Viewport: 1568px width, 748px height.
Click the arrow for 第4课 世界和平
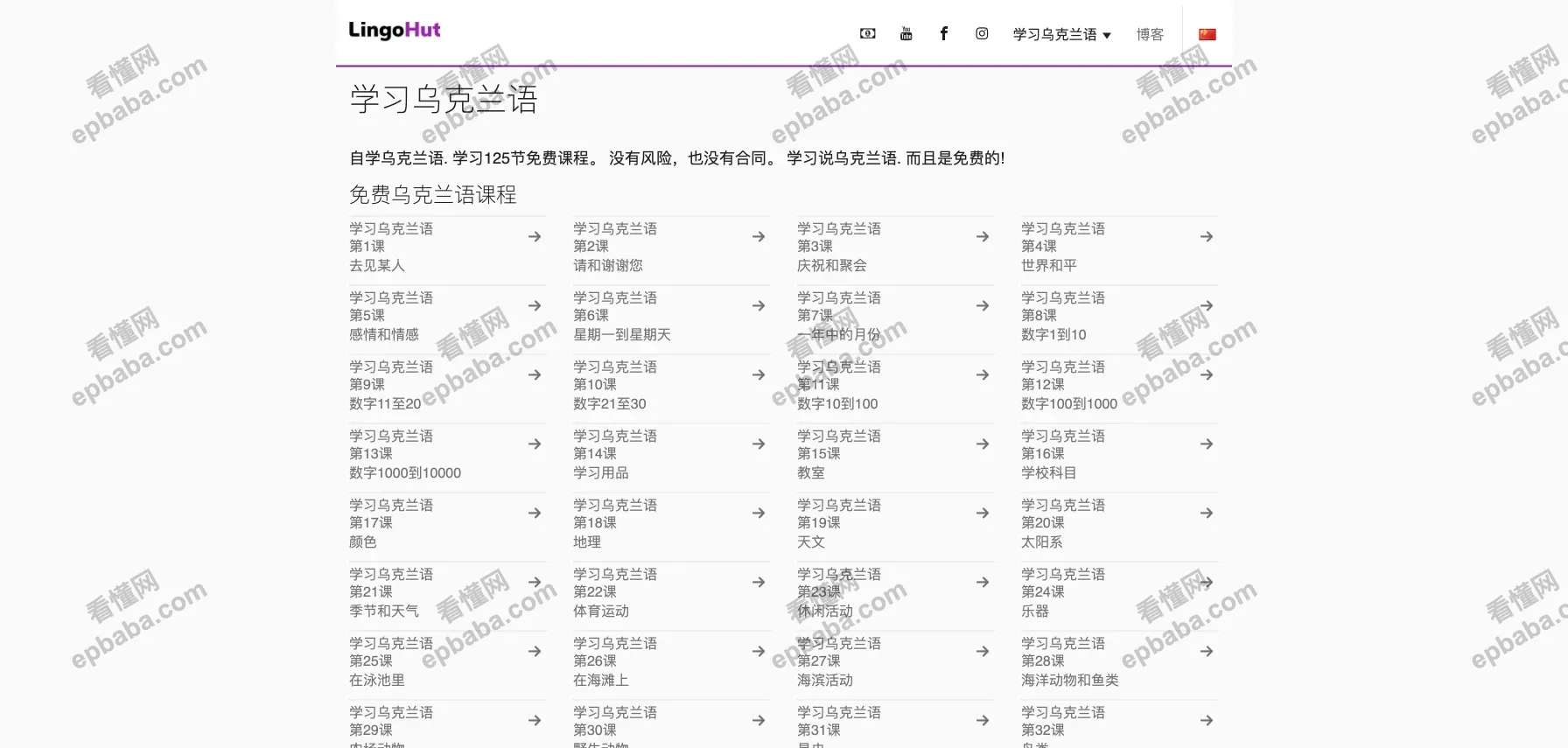tap(1207, 236)
